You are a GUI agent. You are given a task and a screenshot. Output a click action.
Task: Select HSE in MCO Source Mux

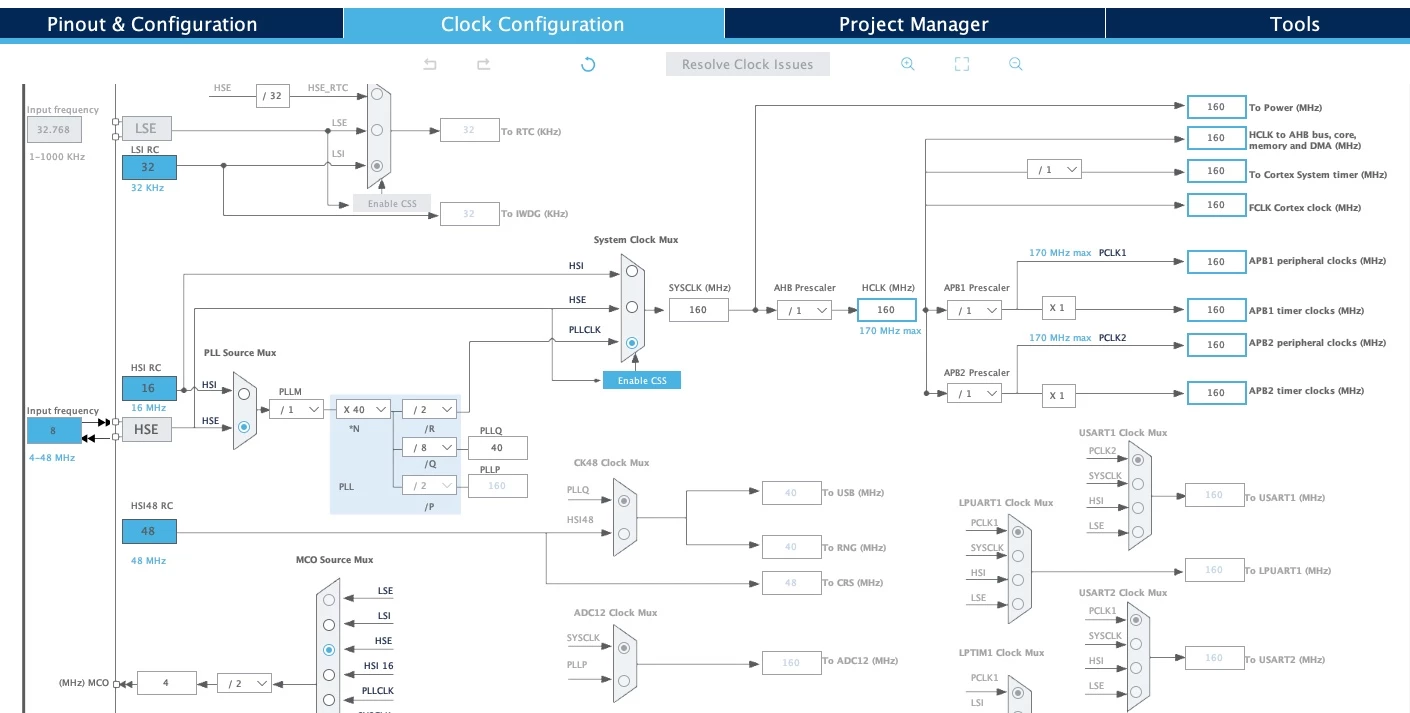(x=328, y=649)
